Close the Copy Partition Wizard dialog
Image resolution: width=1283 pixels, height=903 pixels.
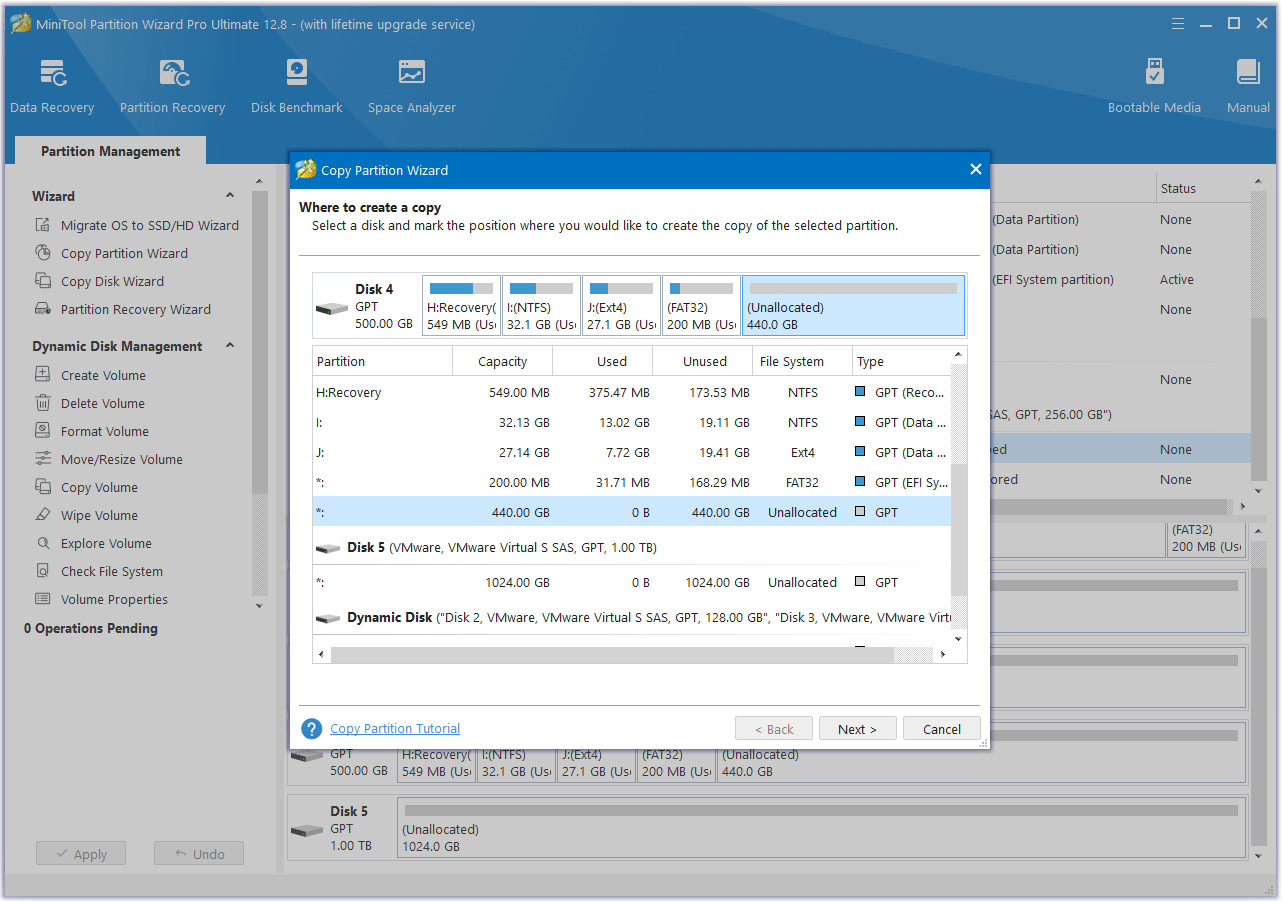[976, 170]
